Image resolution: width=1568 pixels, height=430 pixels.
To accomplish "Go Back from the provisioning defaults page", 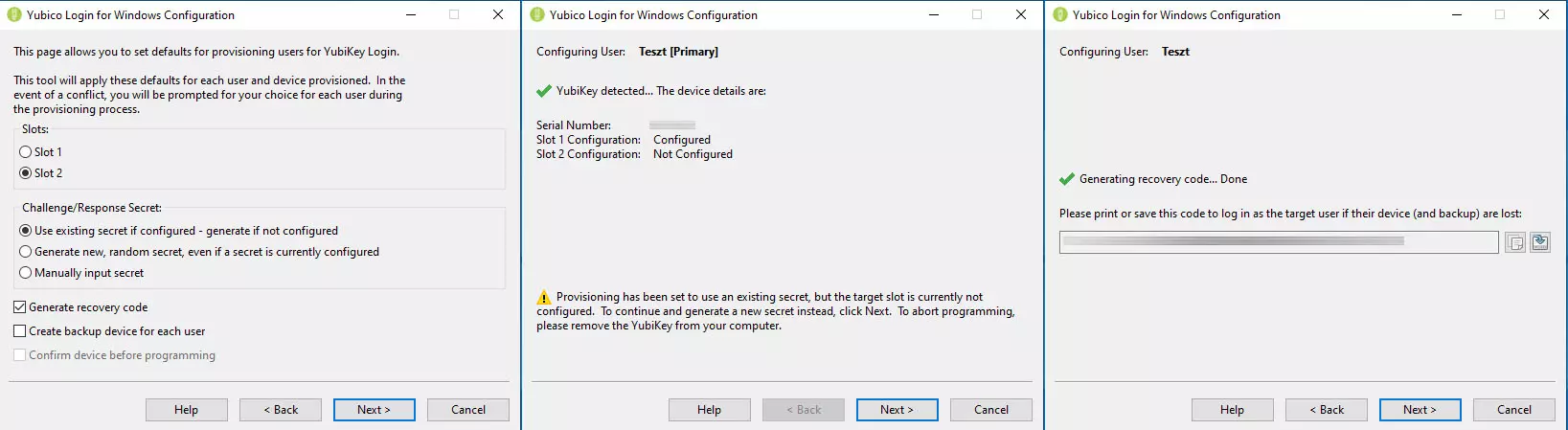I will pos(281,410).
